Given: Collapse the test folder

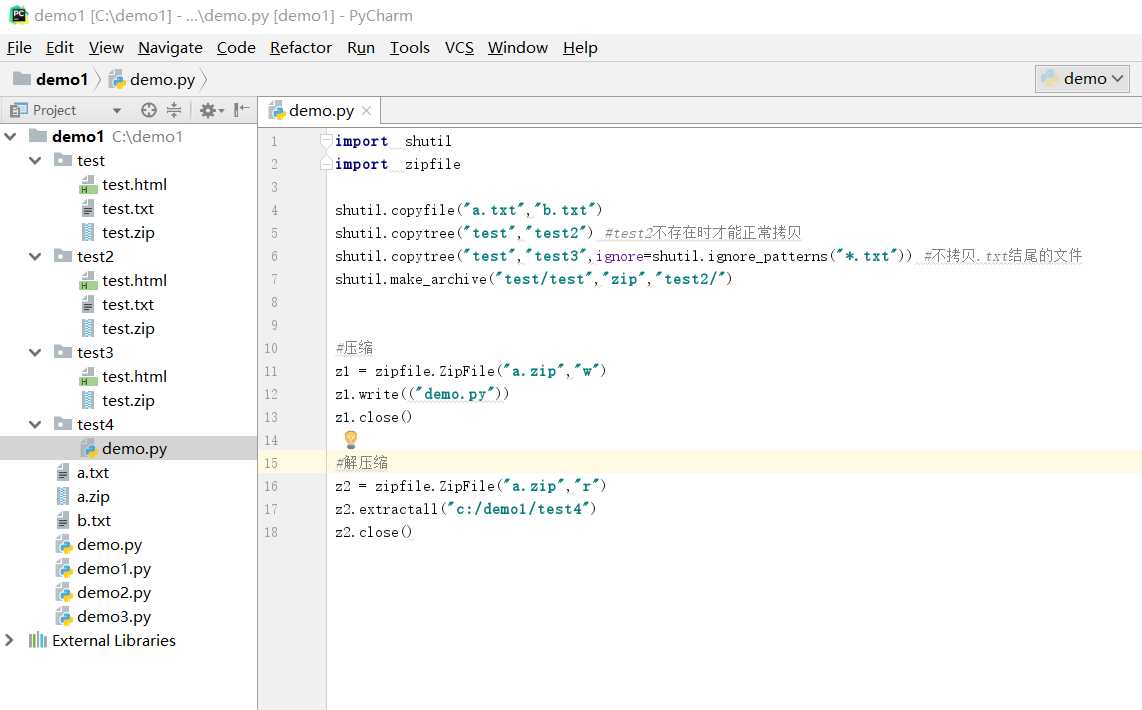Looking at the screenshot, I should click(35, 160).
